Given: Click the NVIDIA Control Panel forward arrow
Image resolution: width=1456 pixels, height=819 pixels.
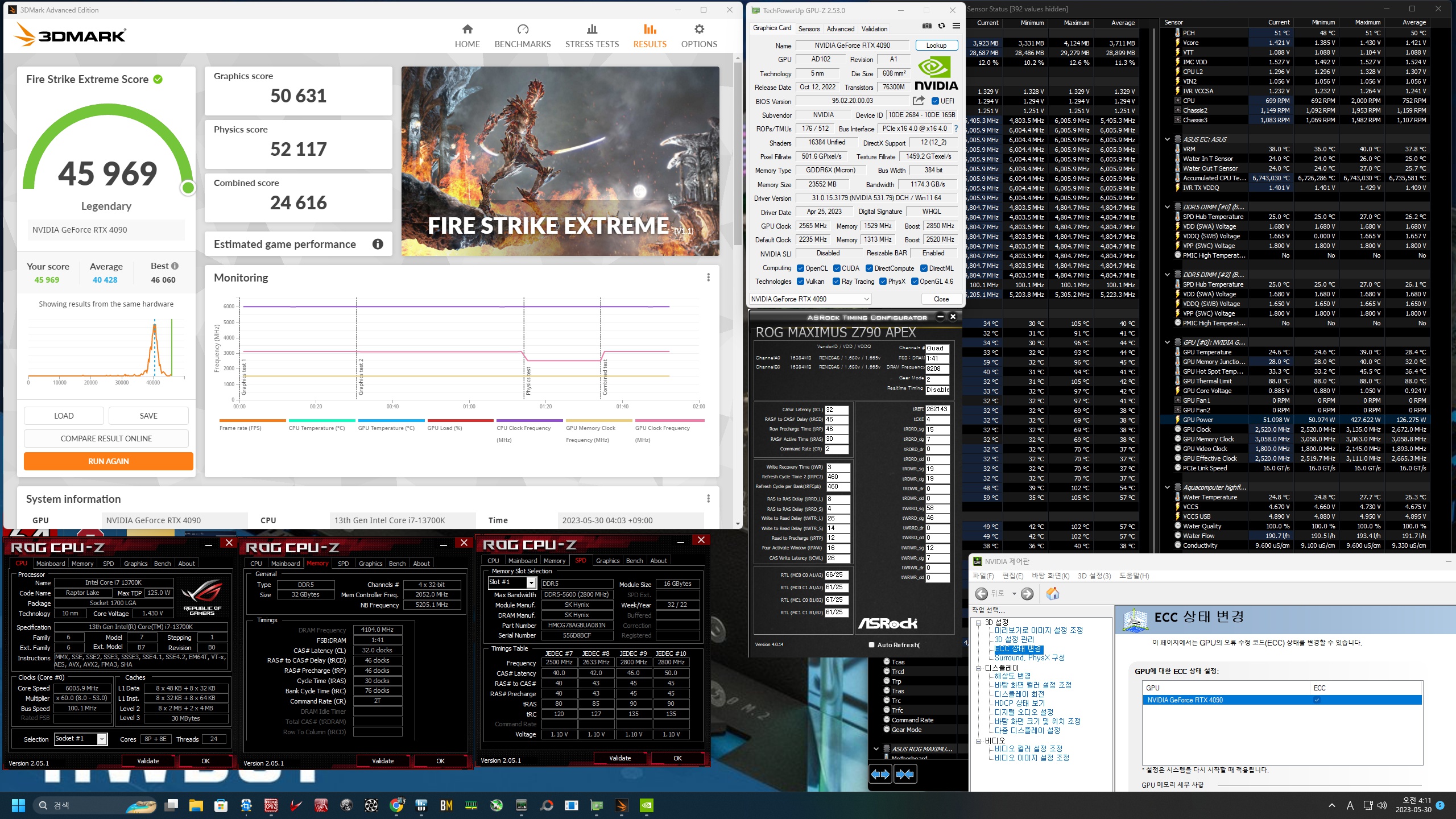Looking at the screenshot, I should pyautogui.click(x=1027, y=594).
